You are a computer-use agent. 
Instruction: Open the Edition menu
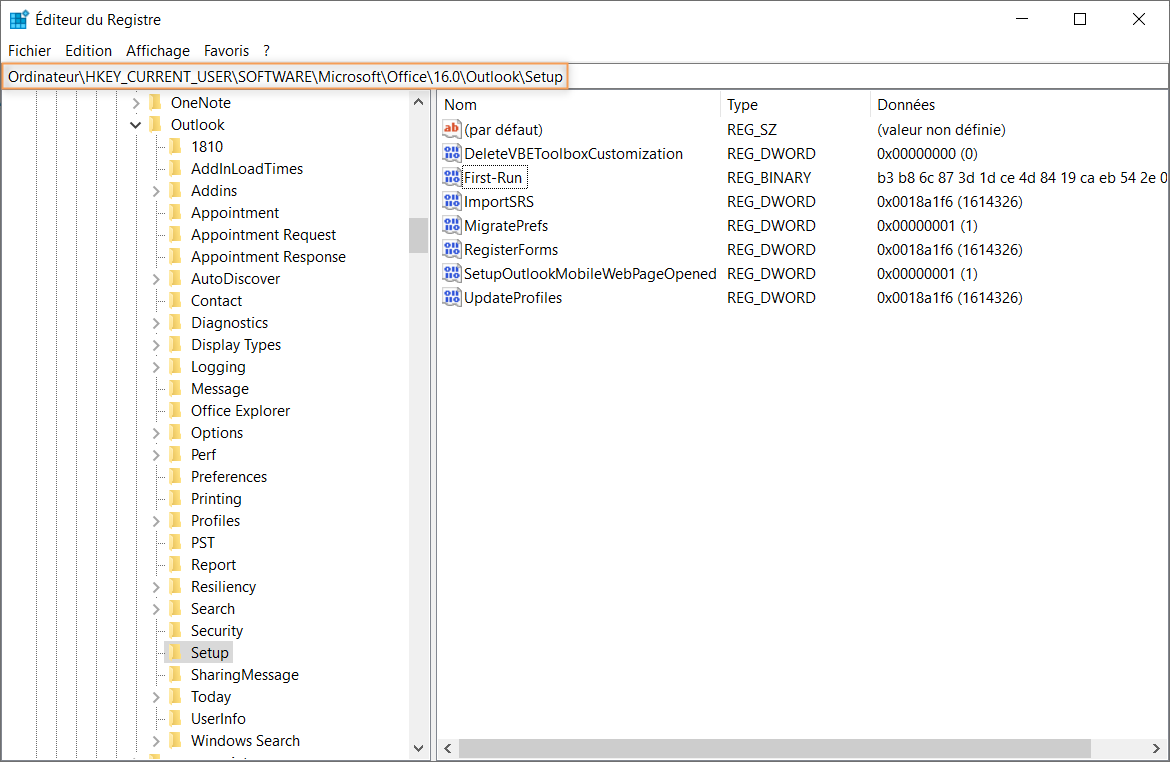pos(88,51)
